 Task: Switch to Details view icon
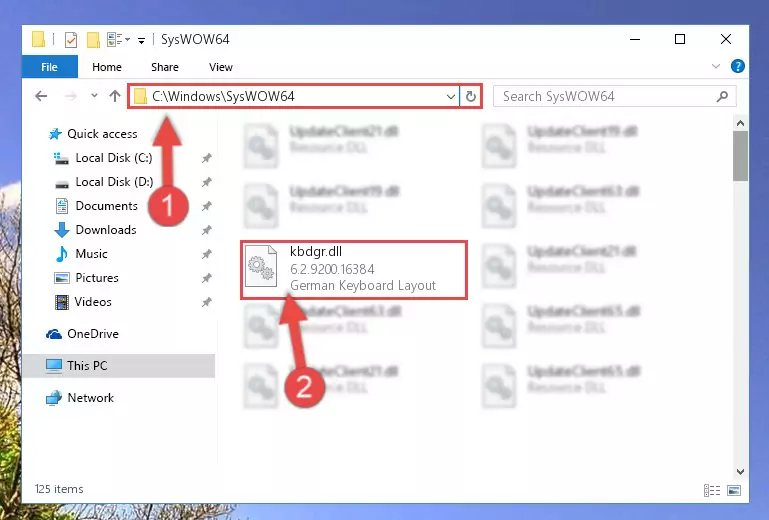click(712, 490)
